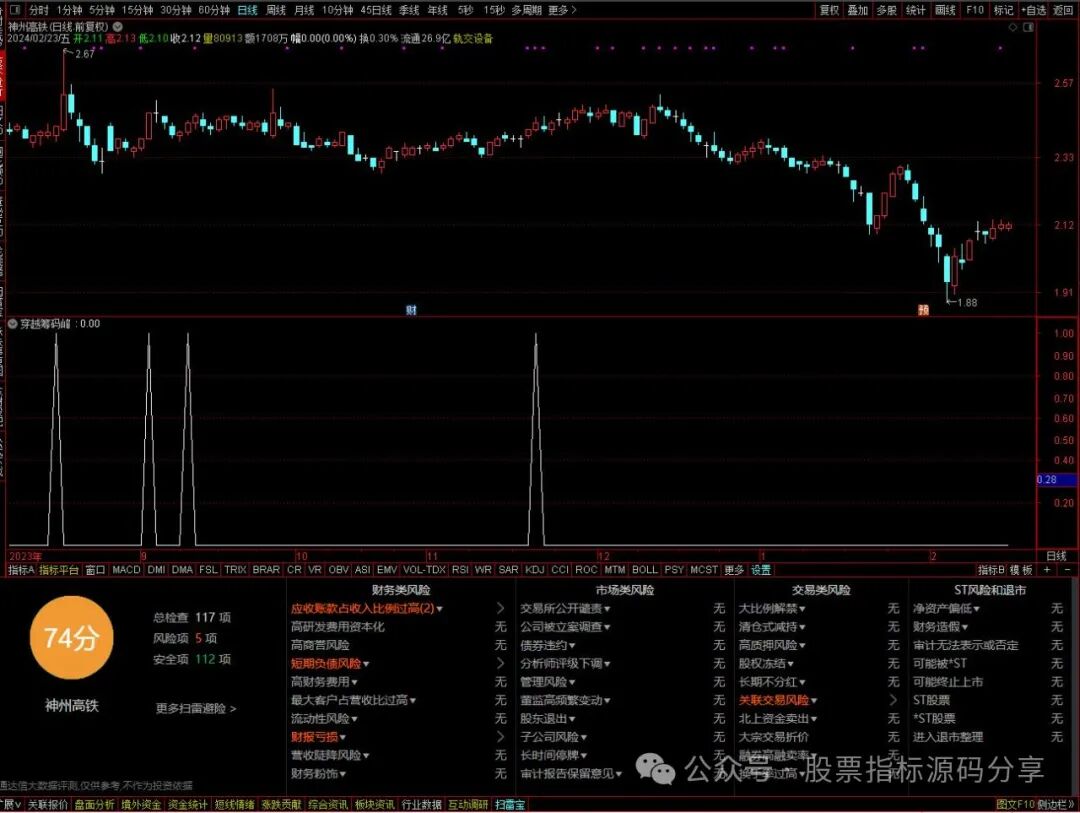
Task: Select the MACD indicator
Action: tap(126, 570)
